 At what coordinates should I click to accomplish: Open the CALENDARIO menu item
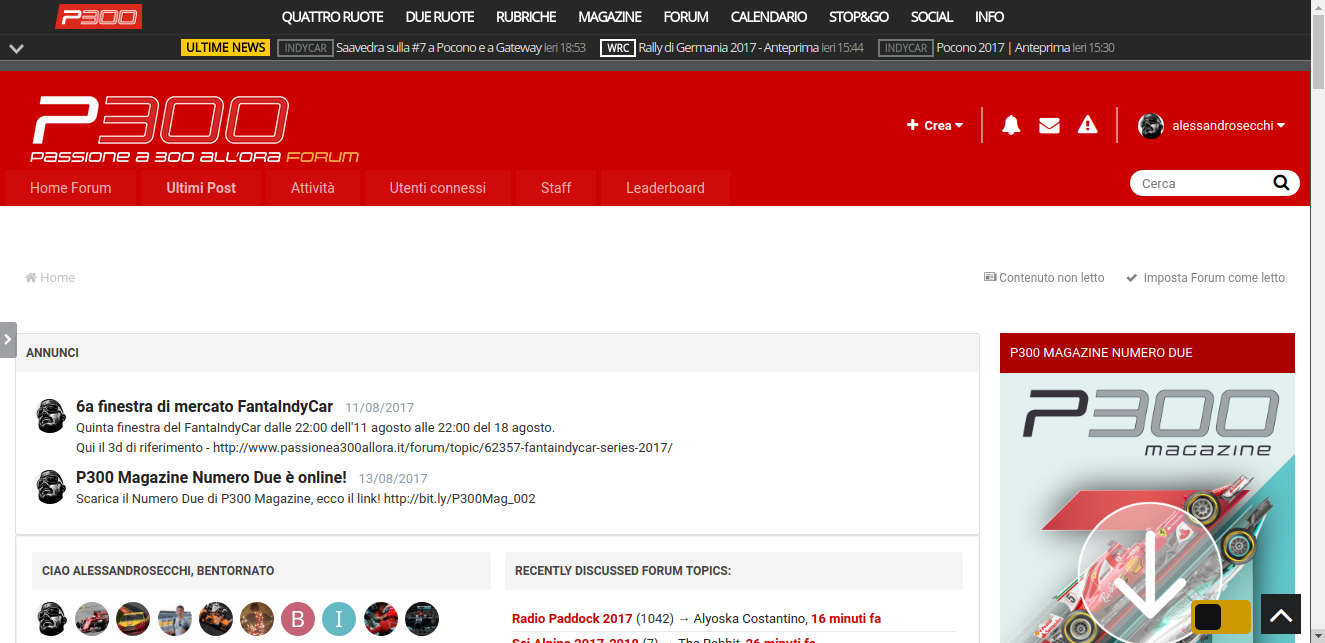tap(768, 17)
